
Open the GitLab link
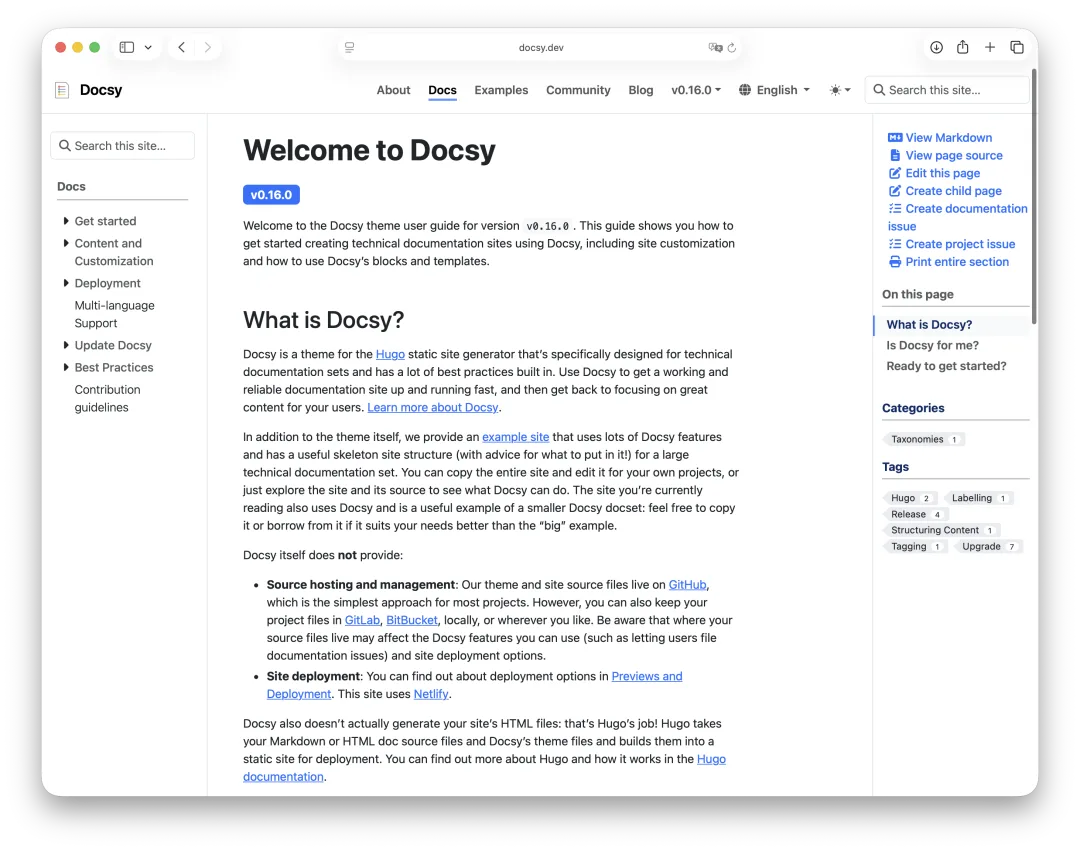(362, 620)
